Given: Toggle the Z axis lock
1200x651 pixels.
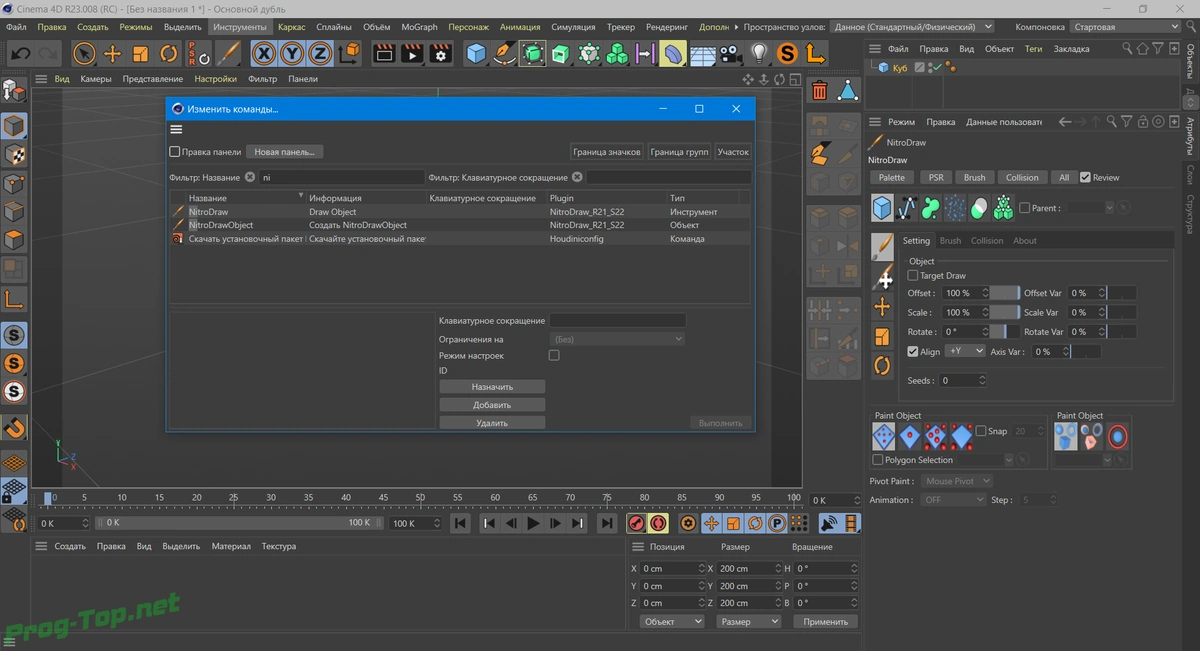Looking at the screenshot, I should coord(320,53).
